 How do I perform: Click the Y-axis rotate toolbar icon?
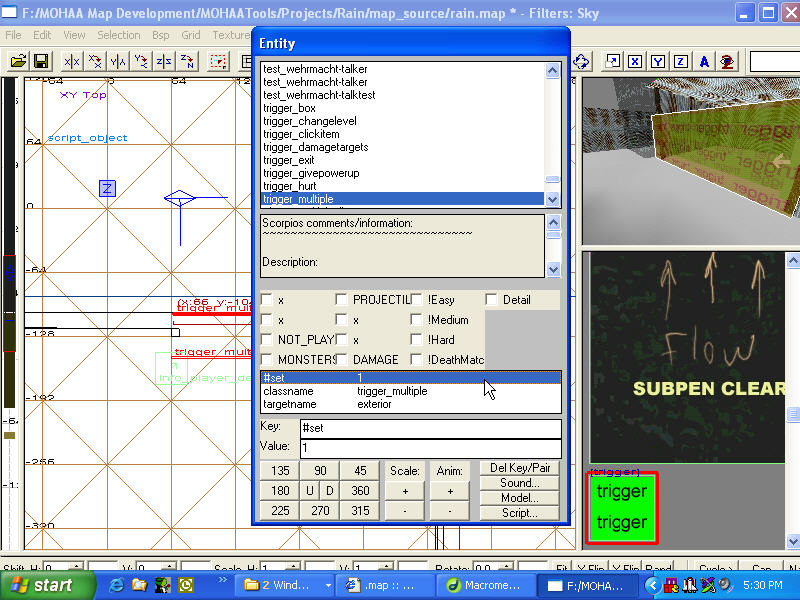pos(142,61)
